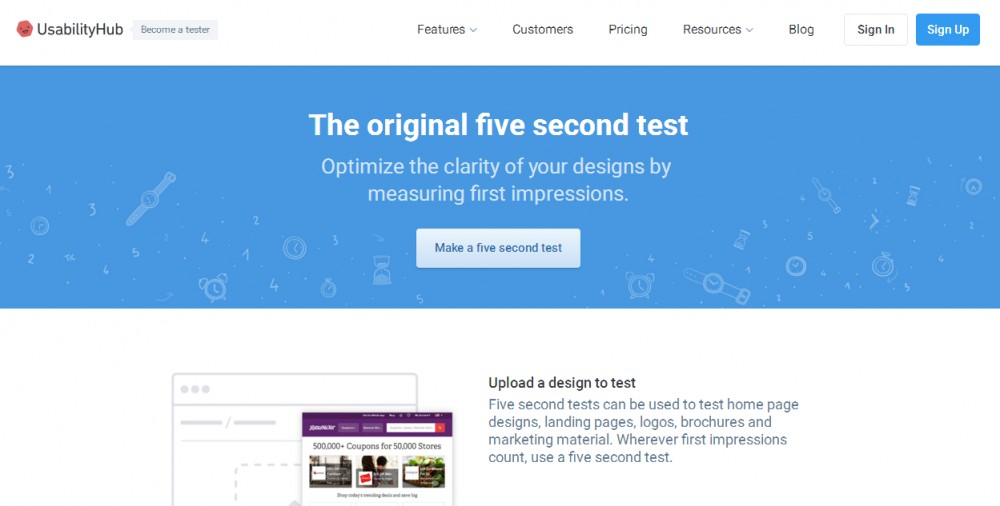
Task: Visit the Blog link
Action: point(801,29)
